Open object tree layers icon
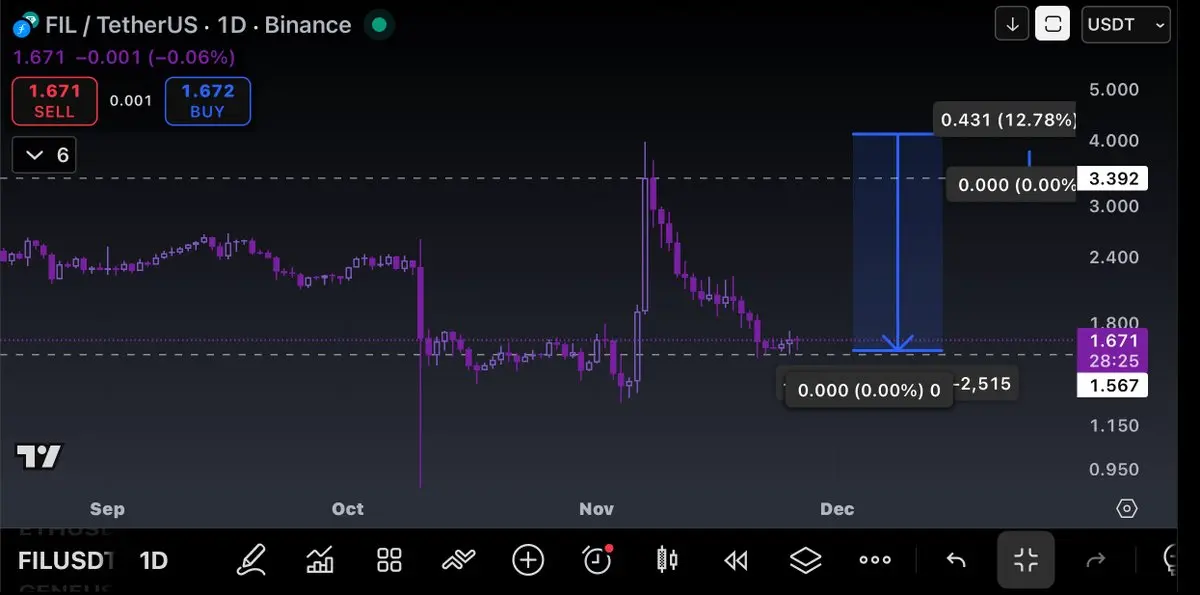Viewport: 1200px width, 595px height. point(806,560)
